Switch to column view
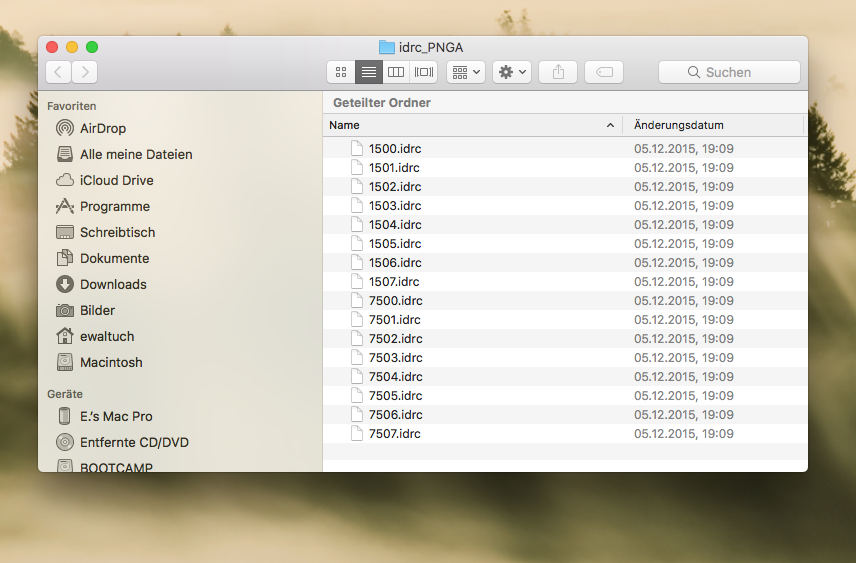This screenshot has height=563, width=856. coord(396,72)
